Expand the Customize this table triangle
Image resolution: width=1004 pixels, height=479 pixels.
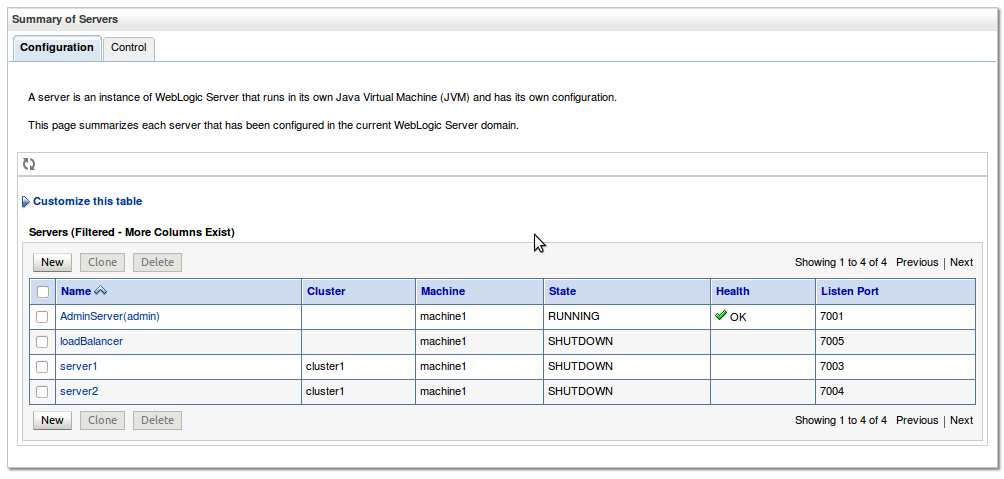pyautogui.click(x=26, y=202)
